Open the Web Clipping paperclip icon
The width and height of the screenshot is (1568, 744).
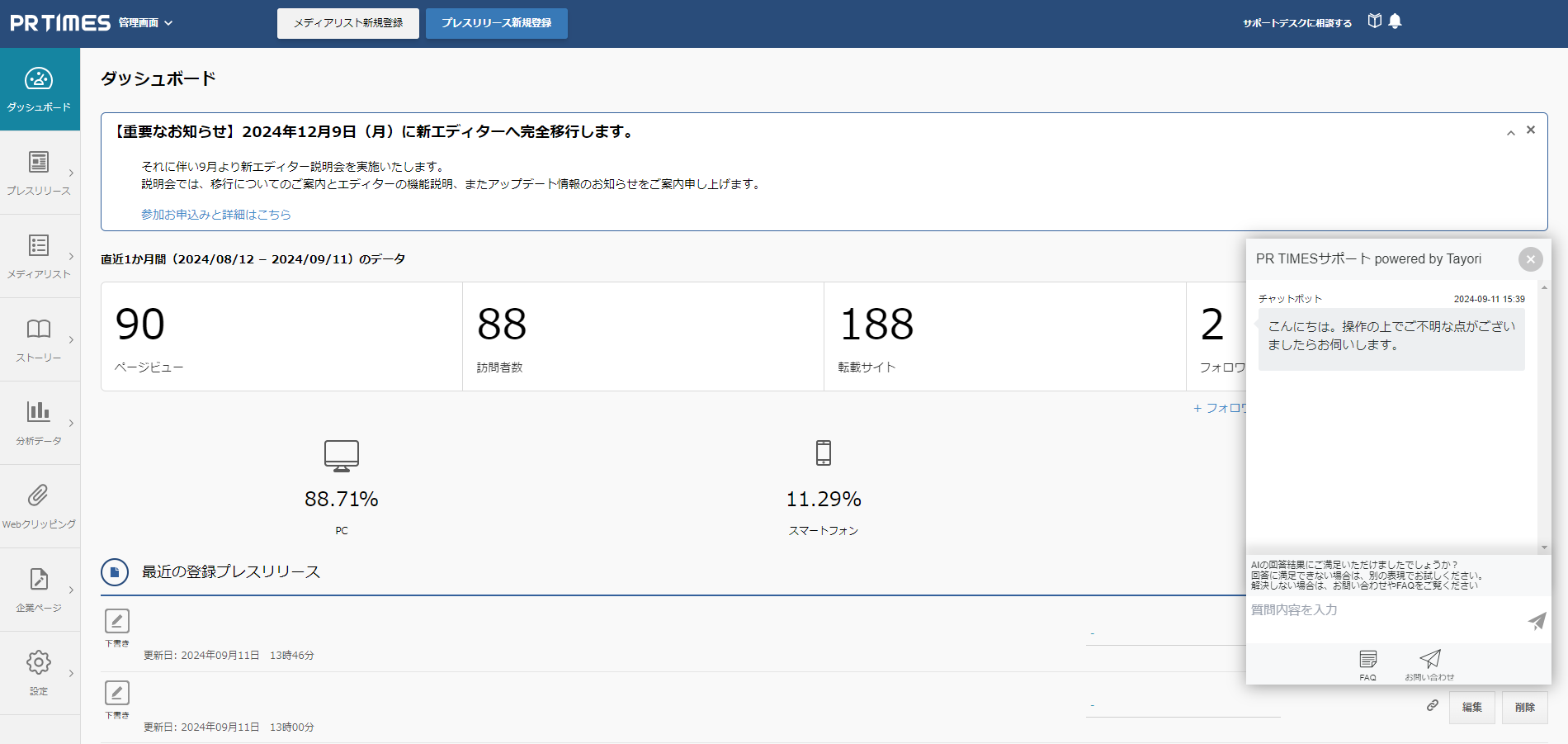coord(39,495)
